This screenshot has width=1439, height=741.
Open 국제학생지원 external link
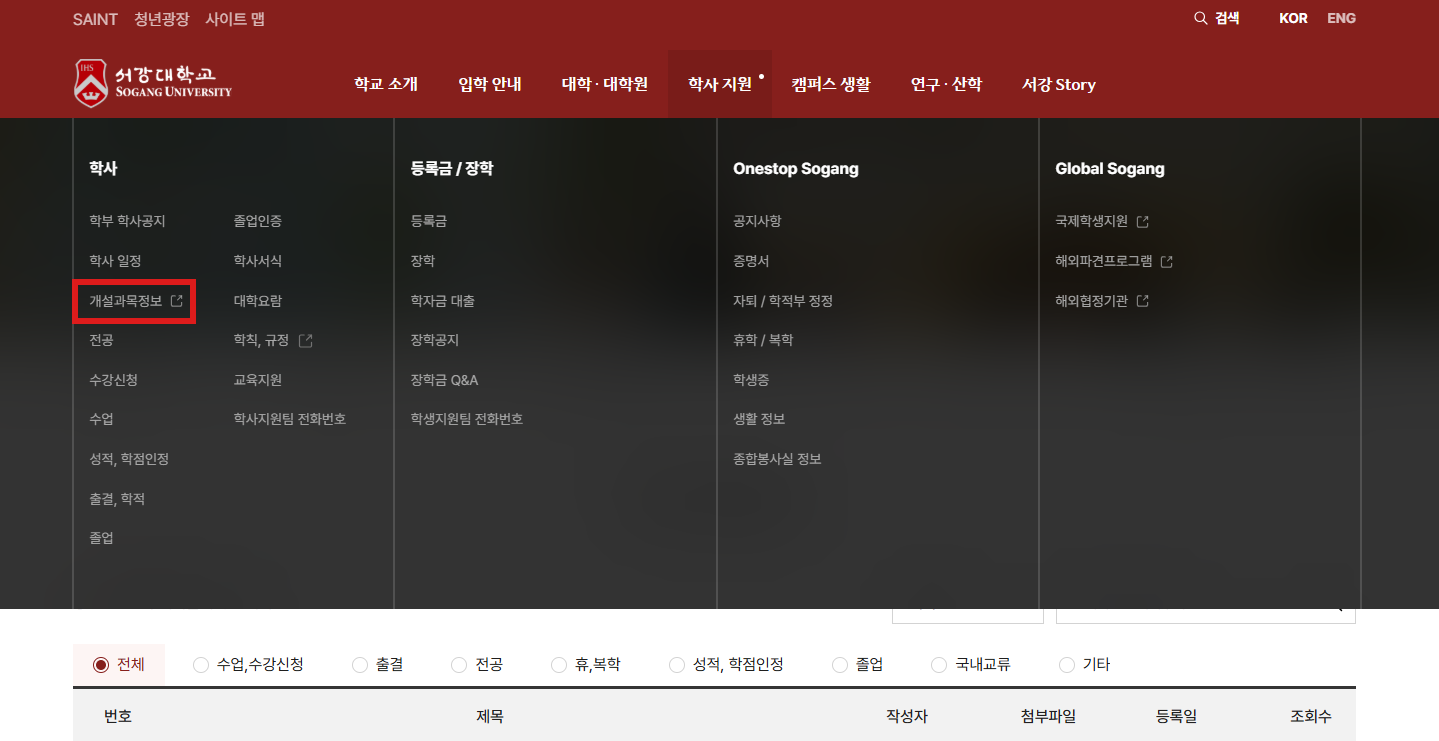[1101, 221]
